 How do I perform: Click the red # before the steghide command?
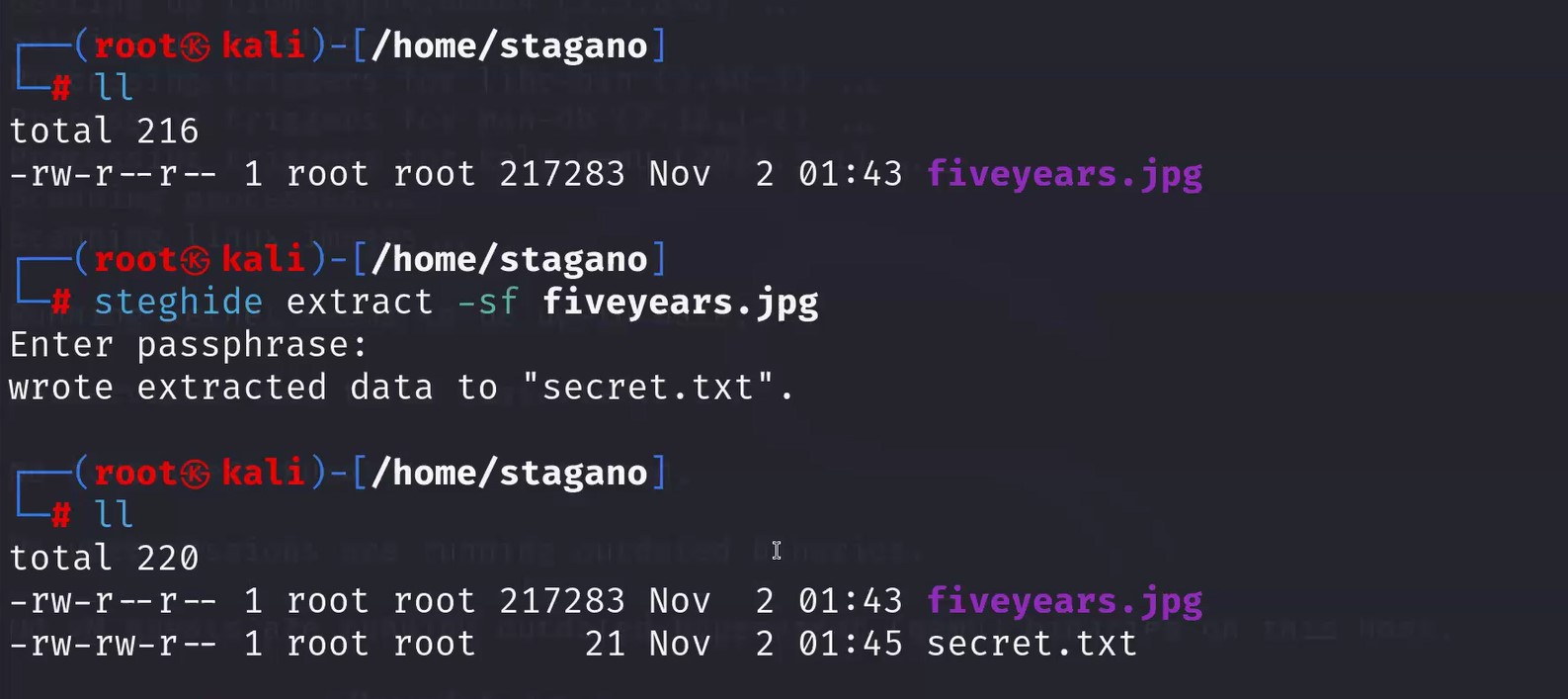coord(61,302)
